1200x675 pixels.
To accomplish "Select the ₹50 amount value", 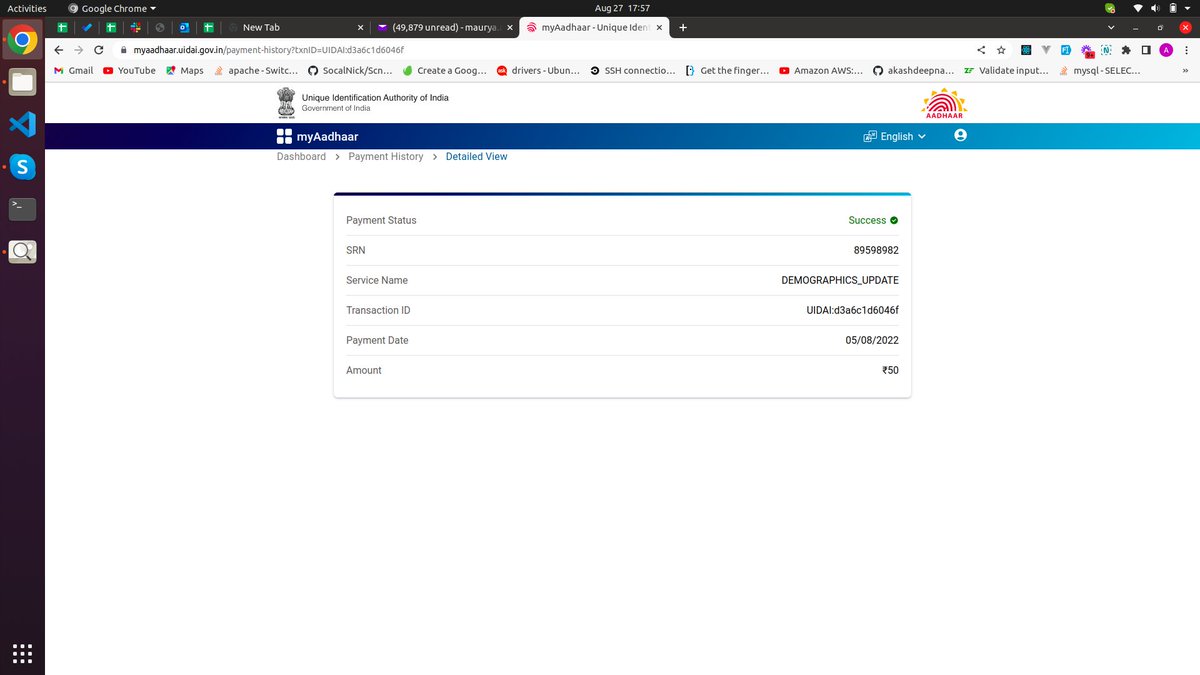I will (890, 370).
